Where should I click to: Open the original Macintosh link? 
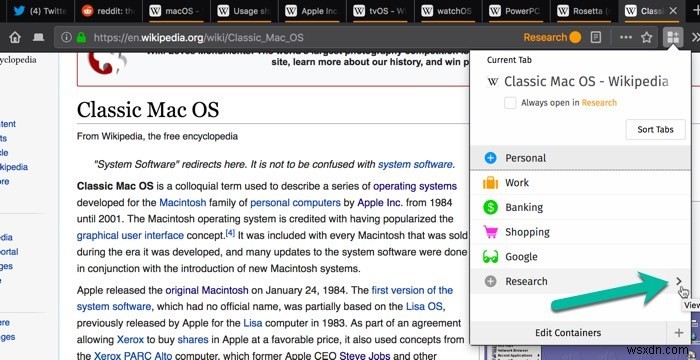(207, 290)
